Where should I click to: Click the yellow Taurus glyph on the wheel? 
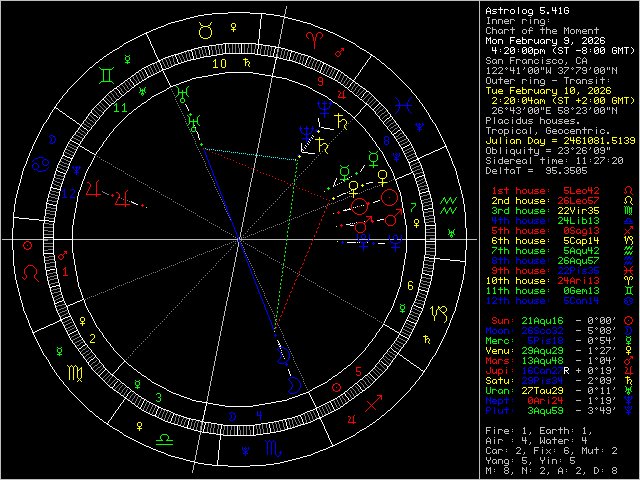(x=206, y=32)
